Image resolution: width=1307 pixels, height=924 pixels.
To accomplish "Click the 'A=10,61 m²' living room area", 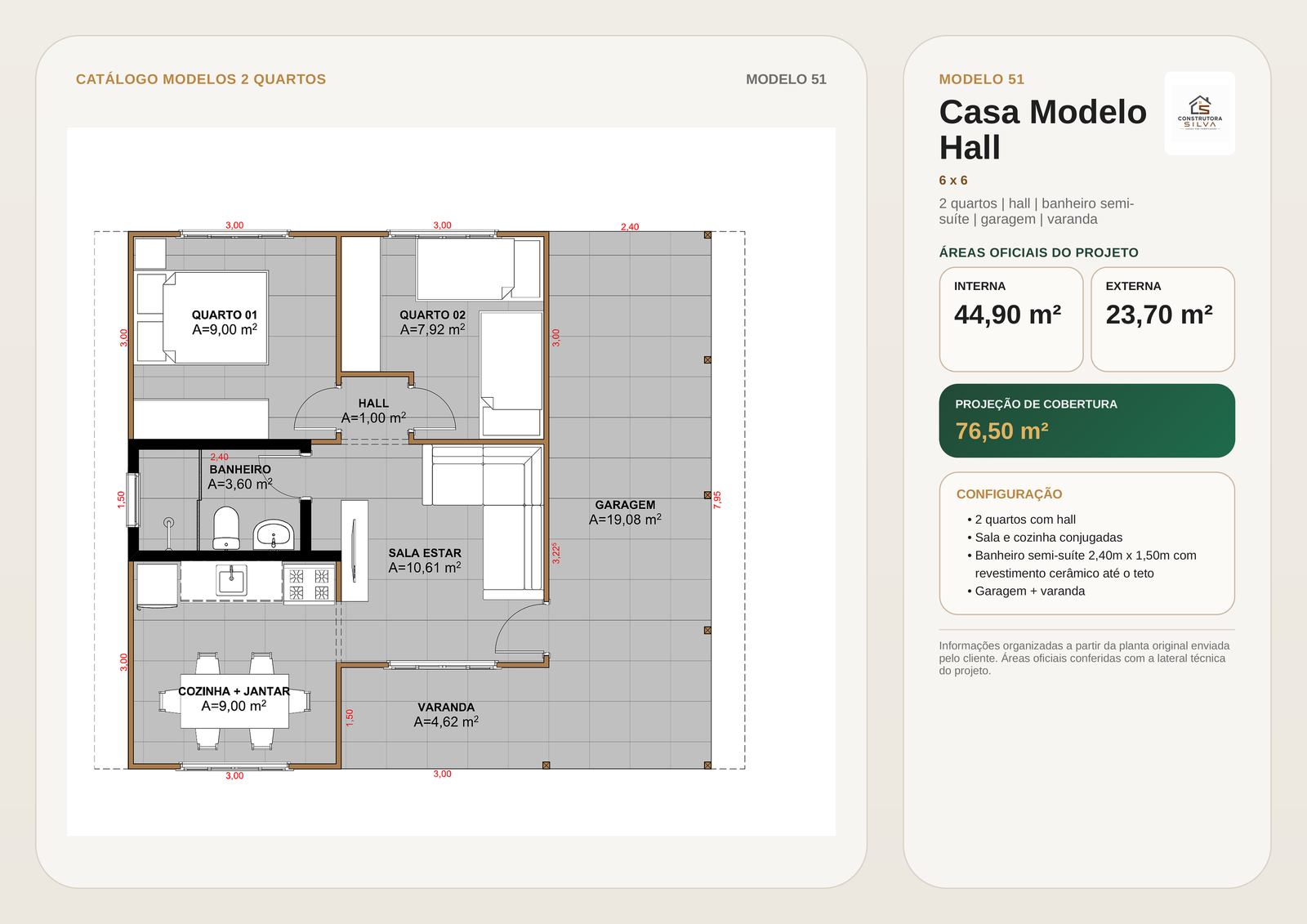I will (x=425, y=568).
